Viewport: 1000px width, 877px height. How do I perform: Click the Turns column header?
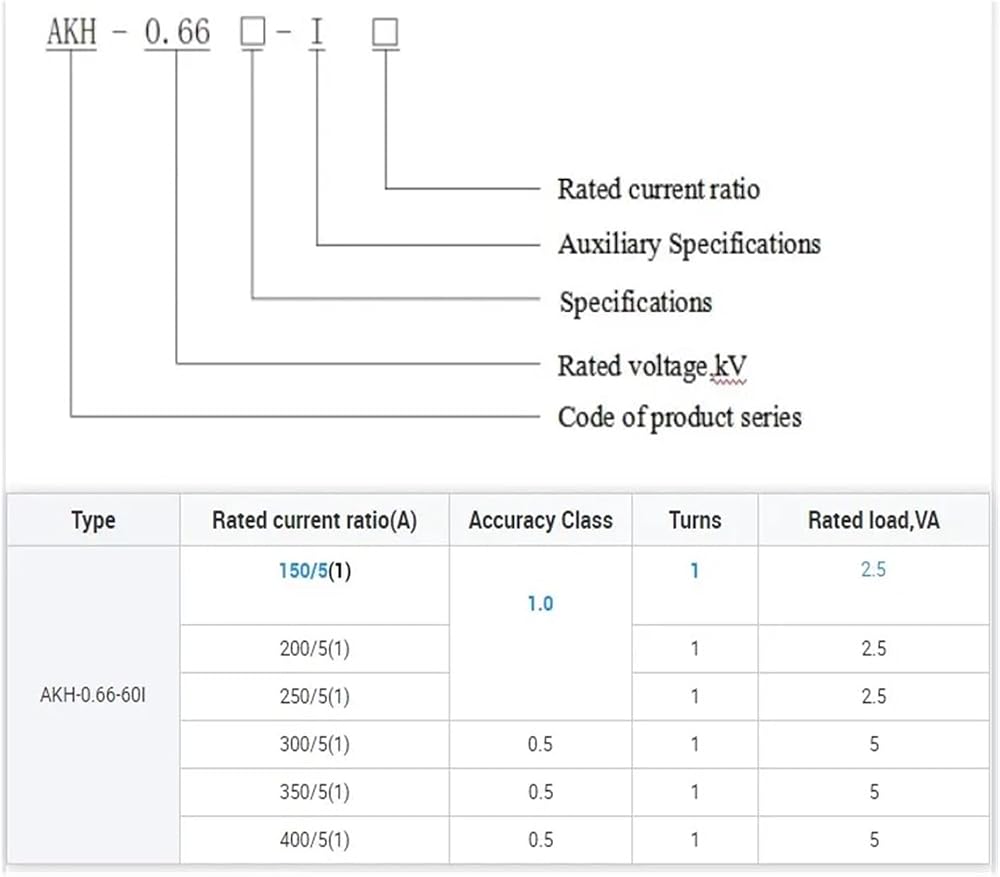[x=695, y=520]
